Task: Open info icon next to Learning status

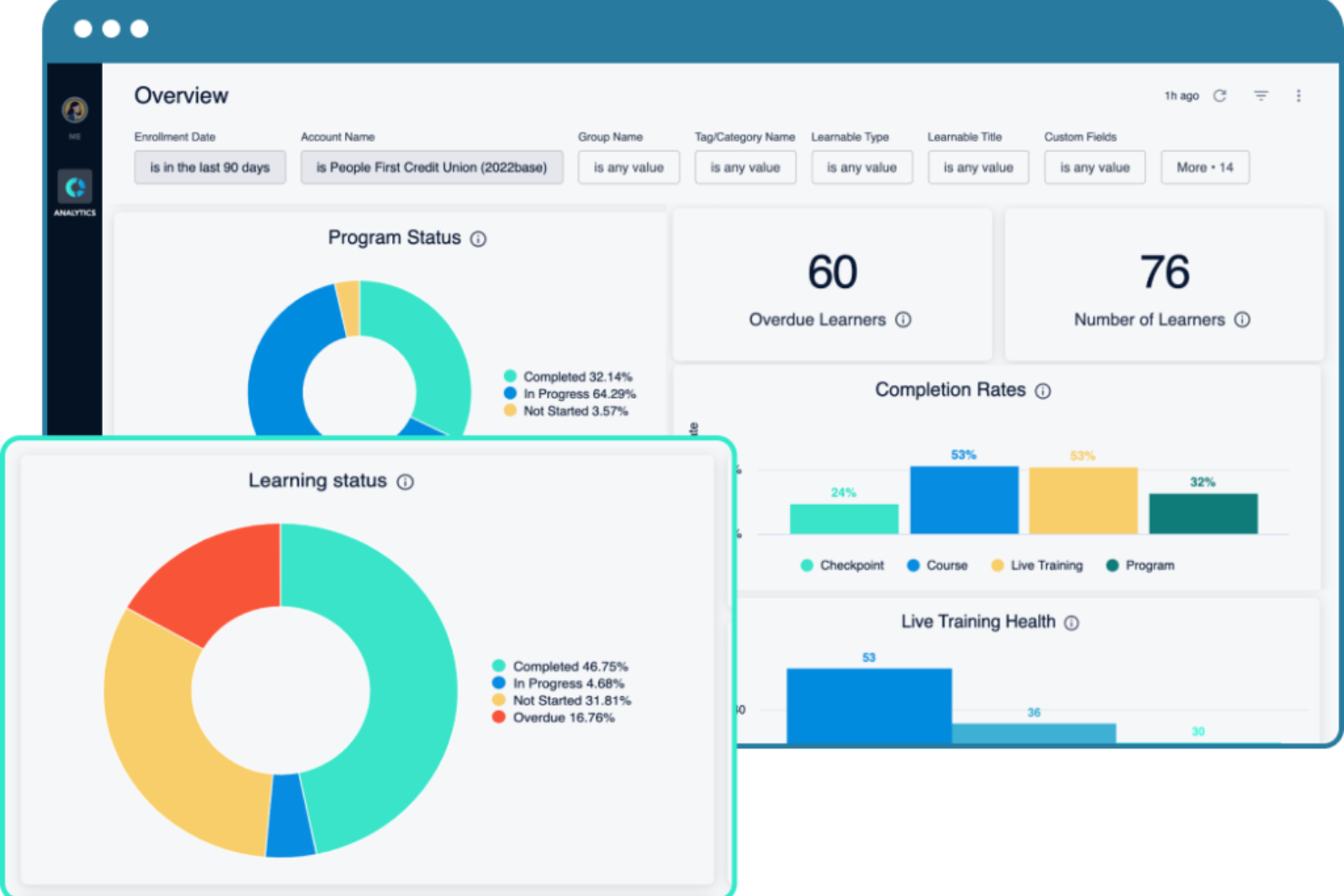Action: [x=406, y=482]
